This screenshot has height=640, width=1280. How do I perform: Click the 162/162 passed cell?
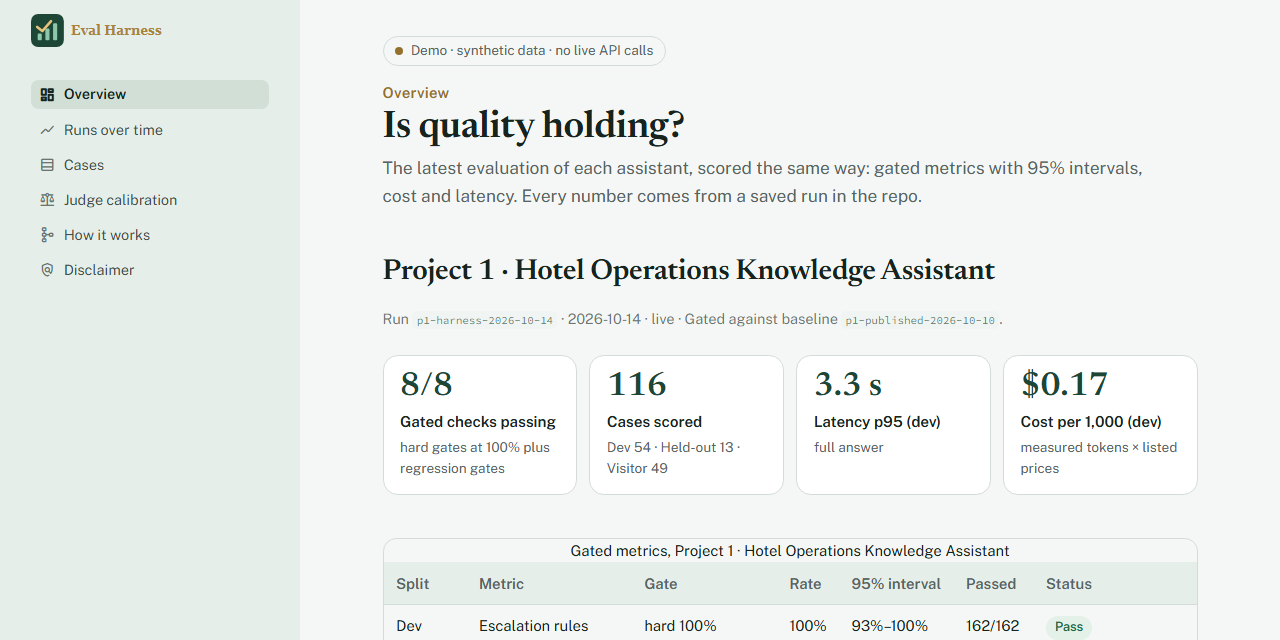(993, 626)
